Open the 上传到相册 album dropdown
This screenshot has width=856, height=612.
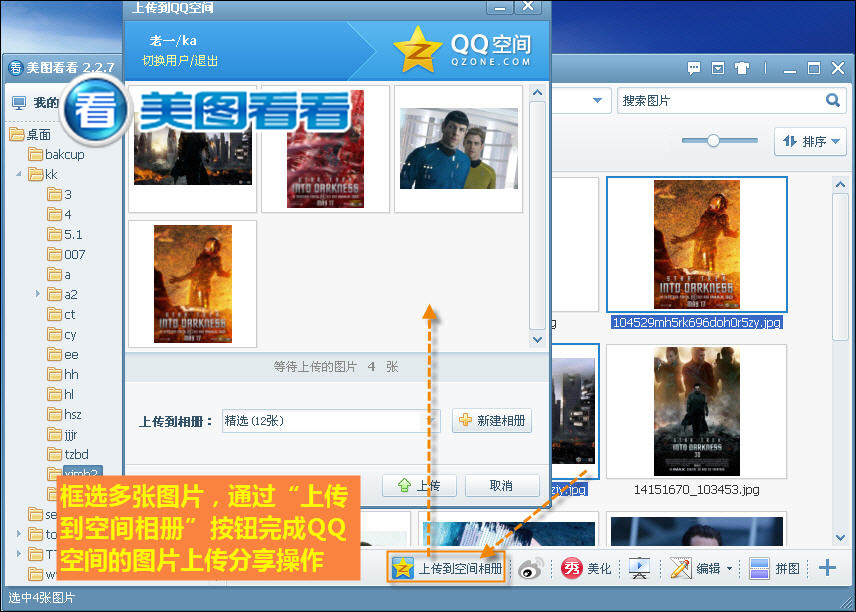[331, 421]
